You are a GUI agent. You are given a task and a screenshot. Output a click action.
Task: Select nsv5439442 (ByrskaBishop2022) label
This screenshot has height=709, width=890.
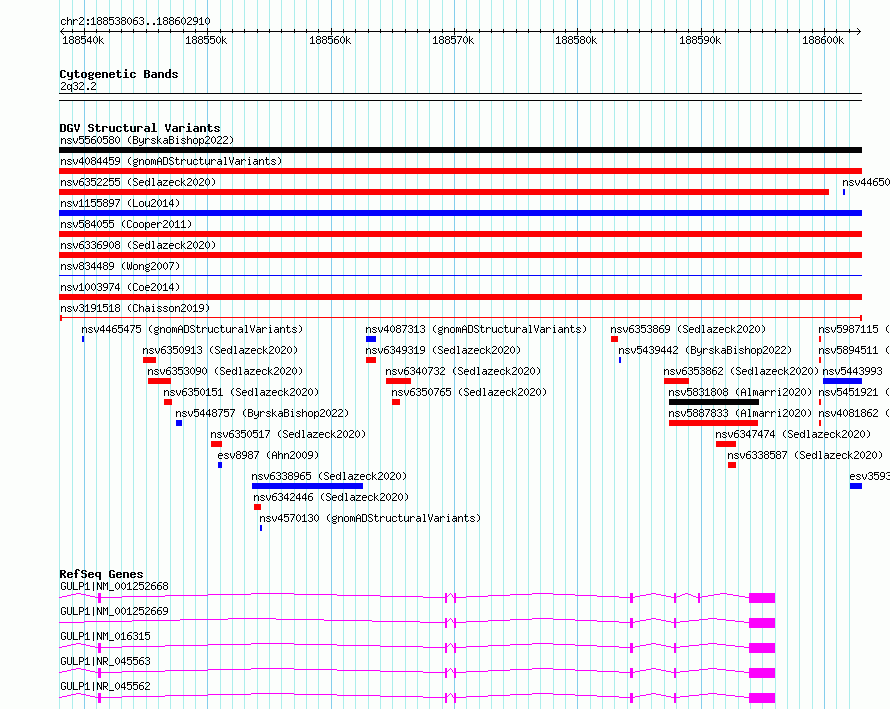pyautogui.click(x=705, y=350)
